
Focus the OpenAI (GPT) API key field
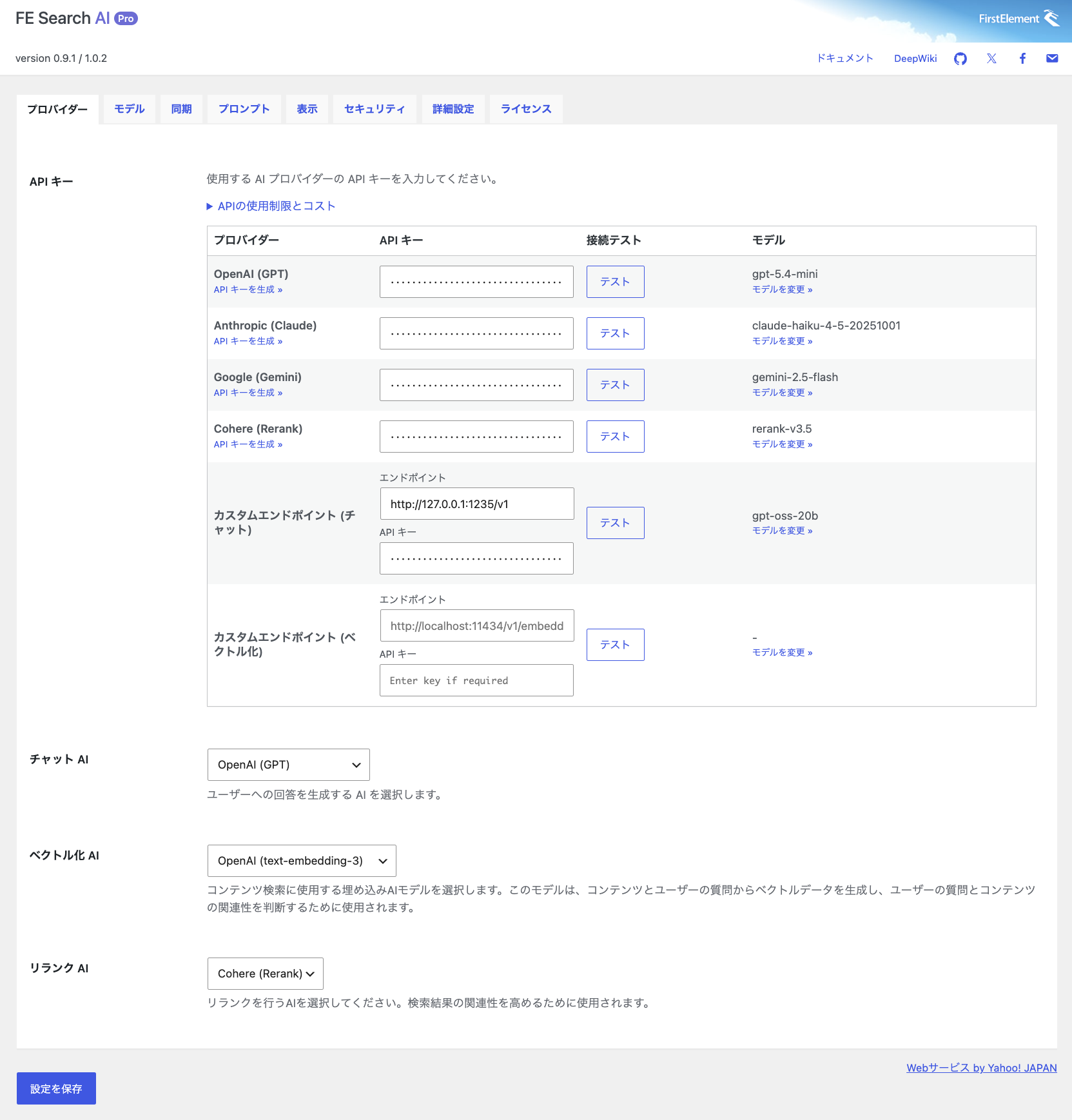pyautogui.click(x=476, y=282)
